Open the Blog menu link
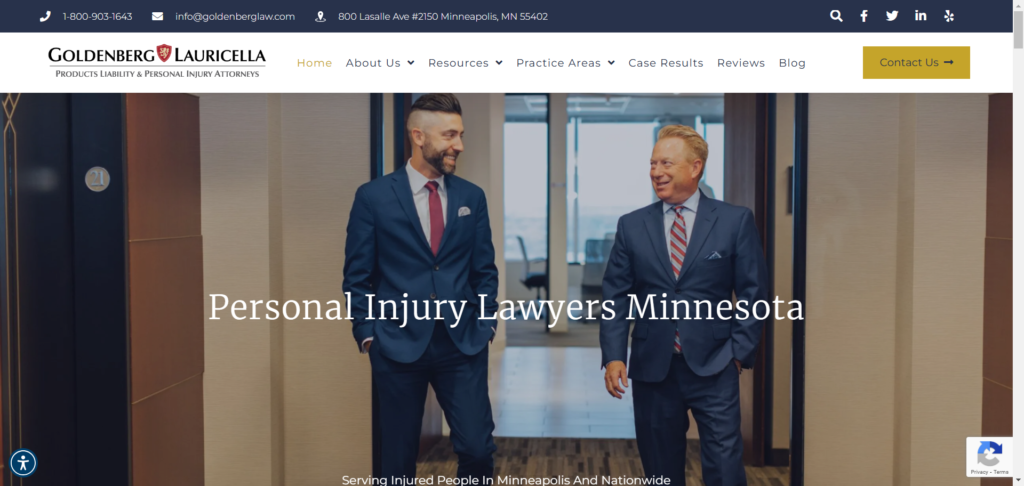The width and height of the screenshot is (1024, 486). pos(792,63)
